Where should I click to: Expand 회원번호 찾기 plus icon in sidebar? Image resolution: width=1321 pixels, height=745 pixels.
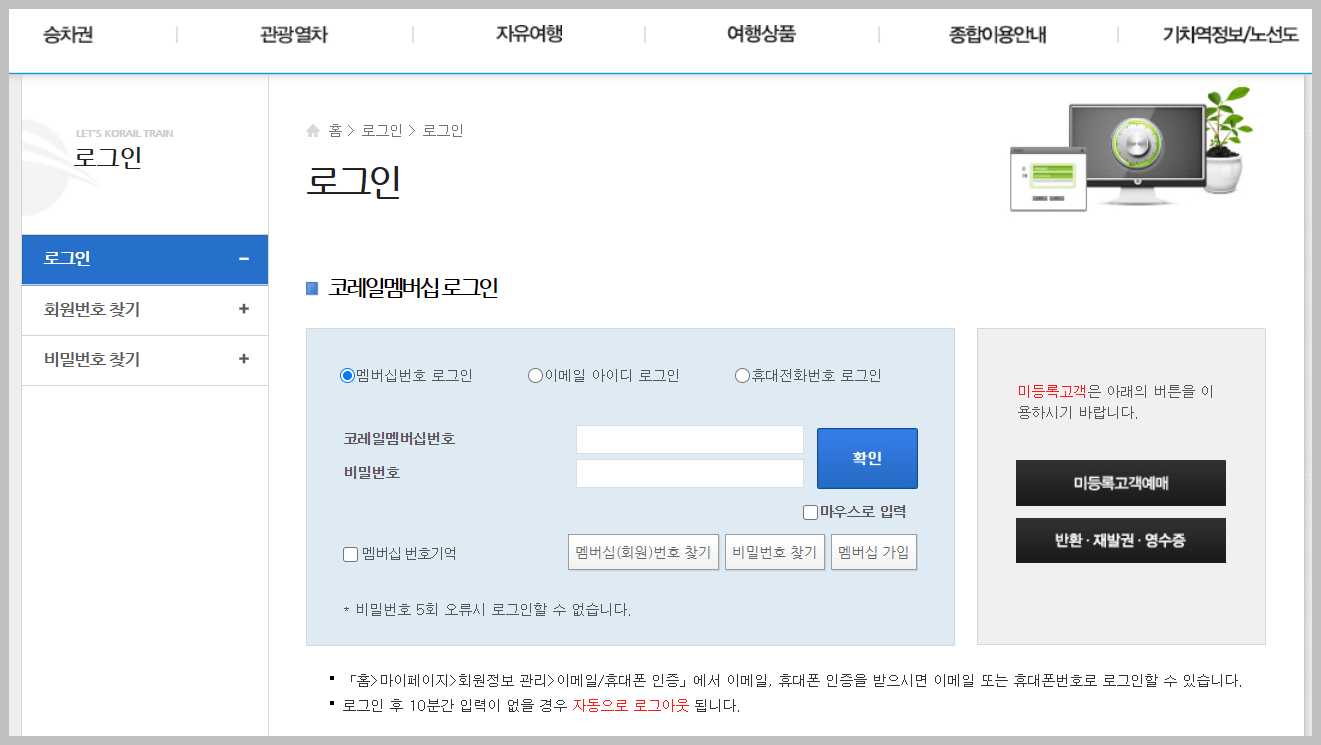point(244,309)
